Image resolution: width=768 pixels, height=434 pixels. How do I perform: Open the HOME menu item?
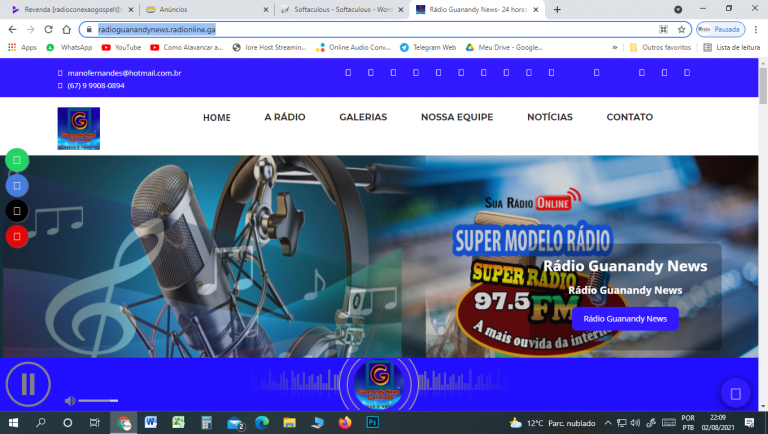pyautogui.click(x=216, y=118)
